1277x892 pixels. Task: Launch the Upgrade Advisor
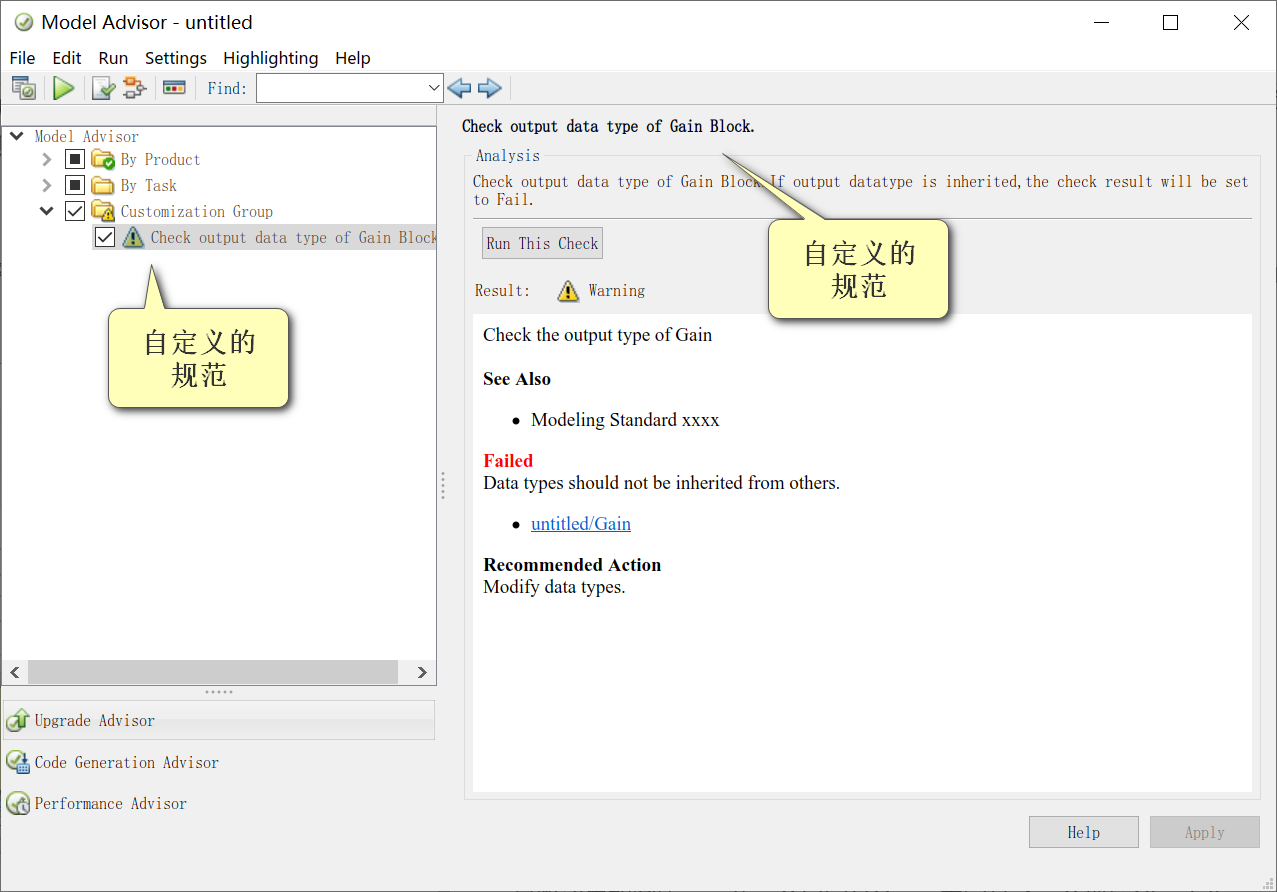pyautogui.click(x=93, y=720)
